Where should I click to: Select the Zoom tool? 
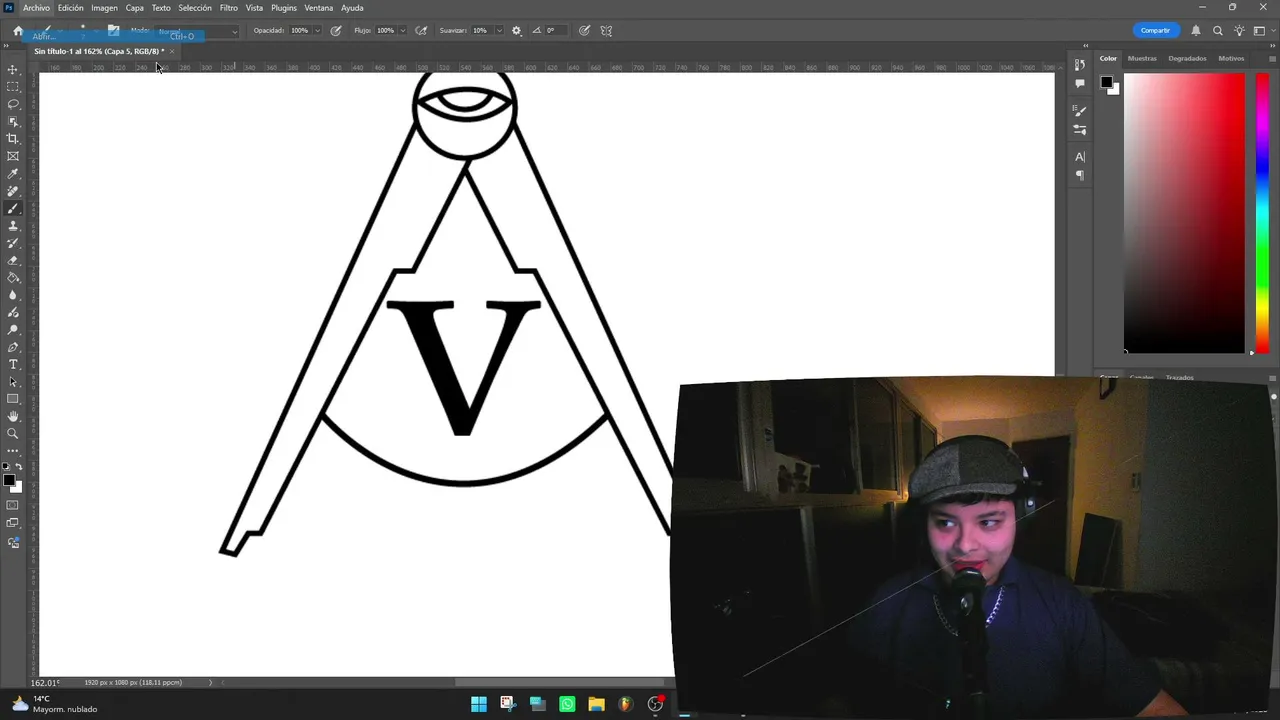pyautogui.click(x=13, y=433)
